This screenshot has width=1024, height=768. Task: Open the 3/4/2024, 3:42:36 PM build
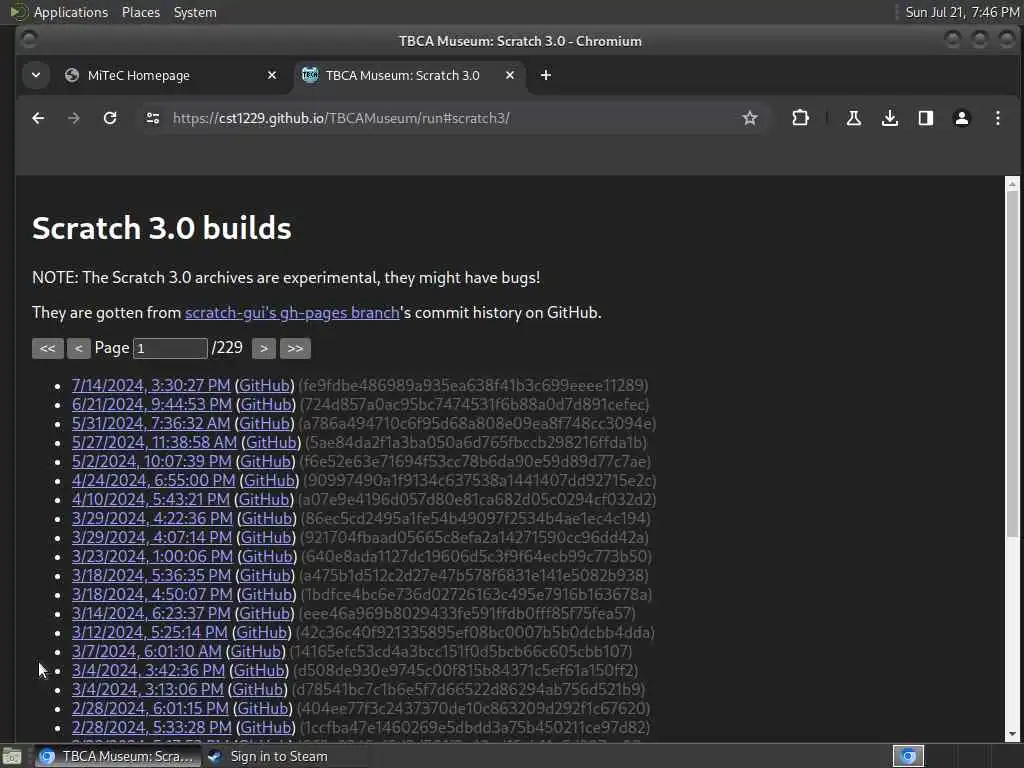coord(148,669)
